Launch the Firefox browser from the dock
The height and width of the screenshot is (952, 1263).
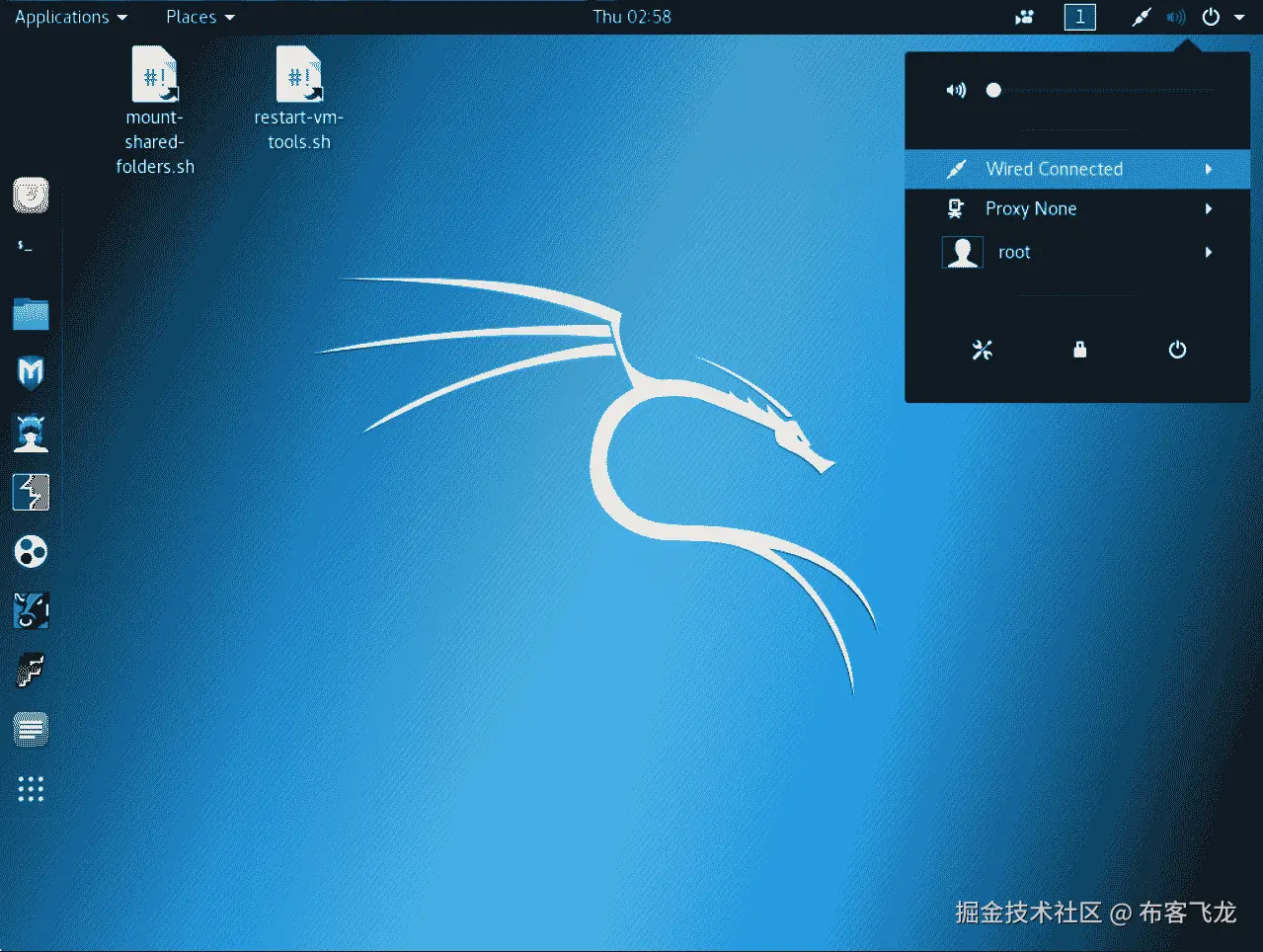click(x=31, y=196)
